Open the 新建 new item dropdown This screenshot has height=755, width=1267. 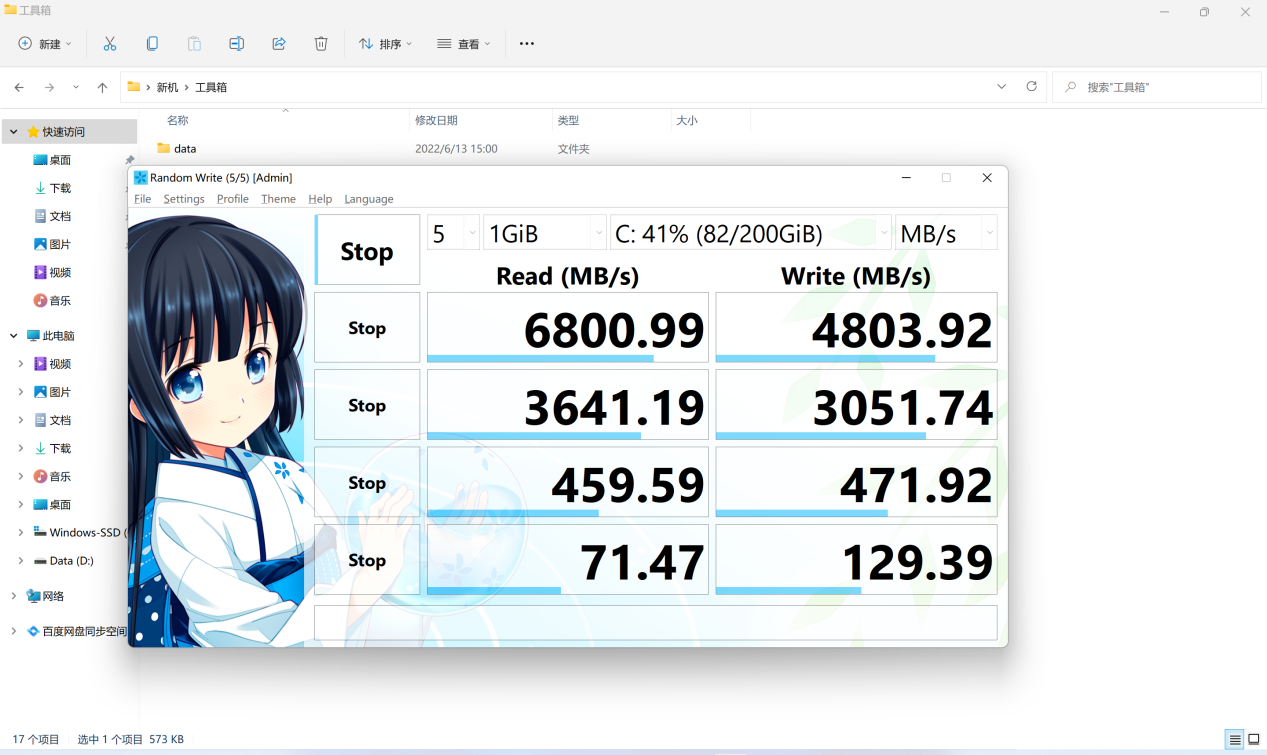tap(45, 44)
